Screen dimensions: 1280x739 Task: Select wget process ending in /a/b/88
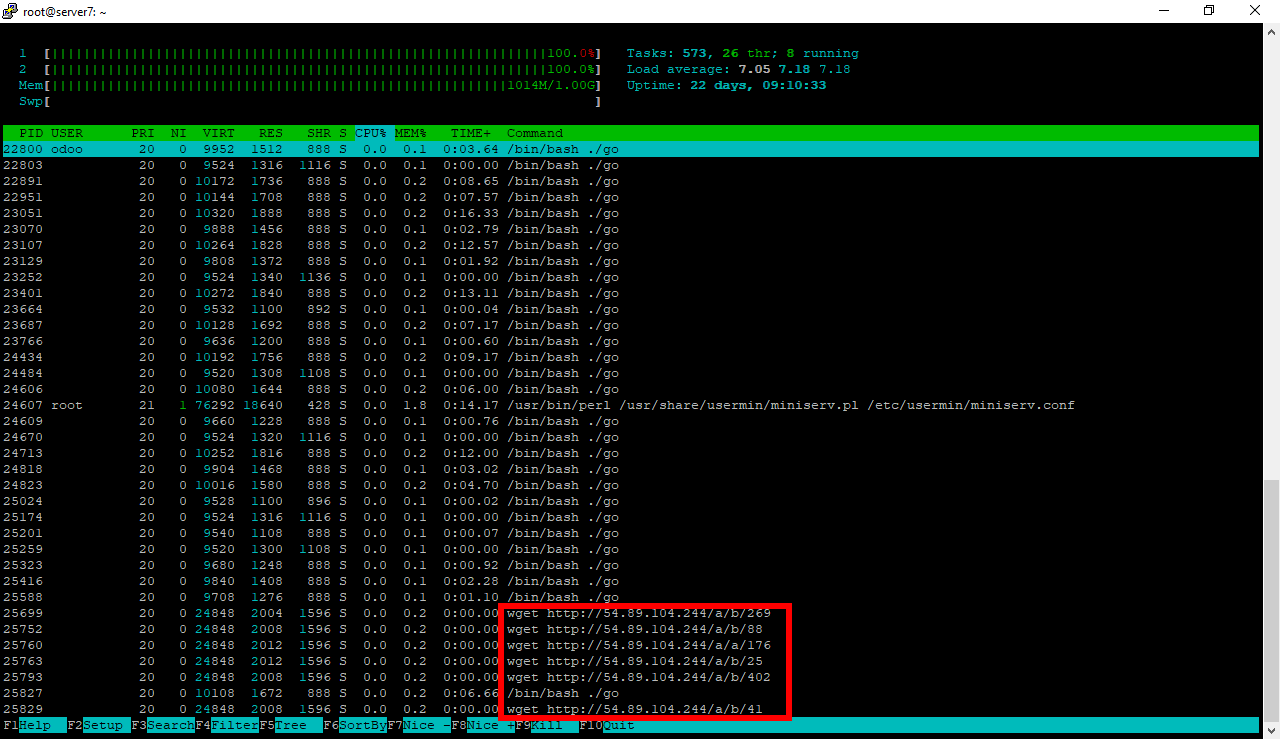(630, 629)
